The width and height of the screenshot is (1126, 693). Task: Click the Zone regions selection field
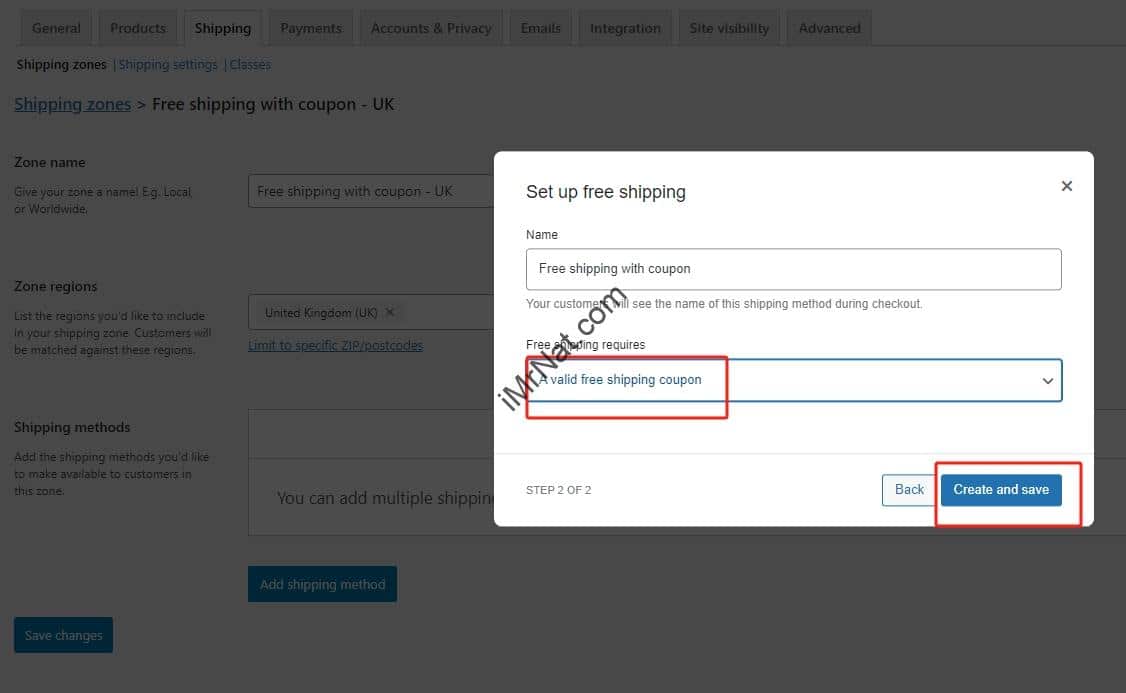point(371,312)
